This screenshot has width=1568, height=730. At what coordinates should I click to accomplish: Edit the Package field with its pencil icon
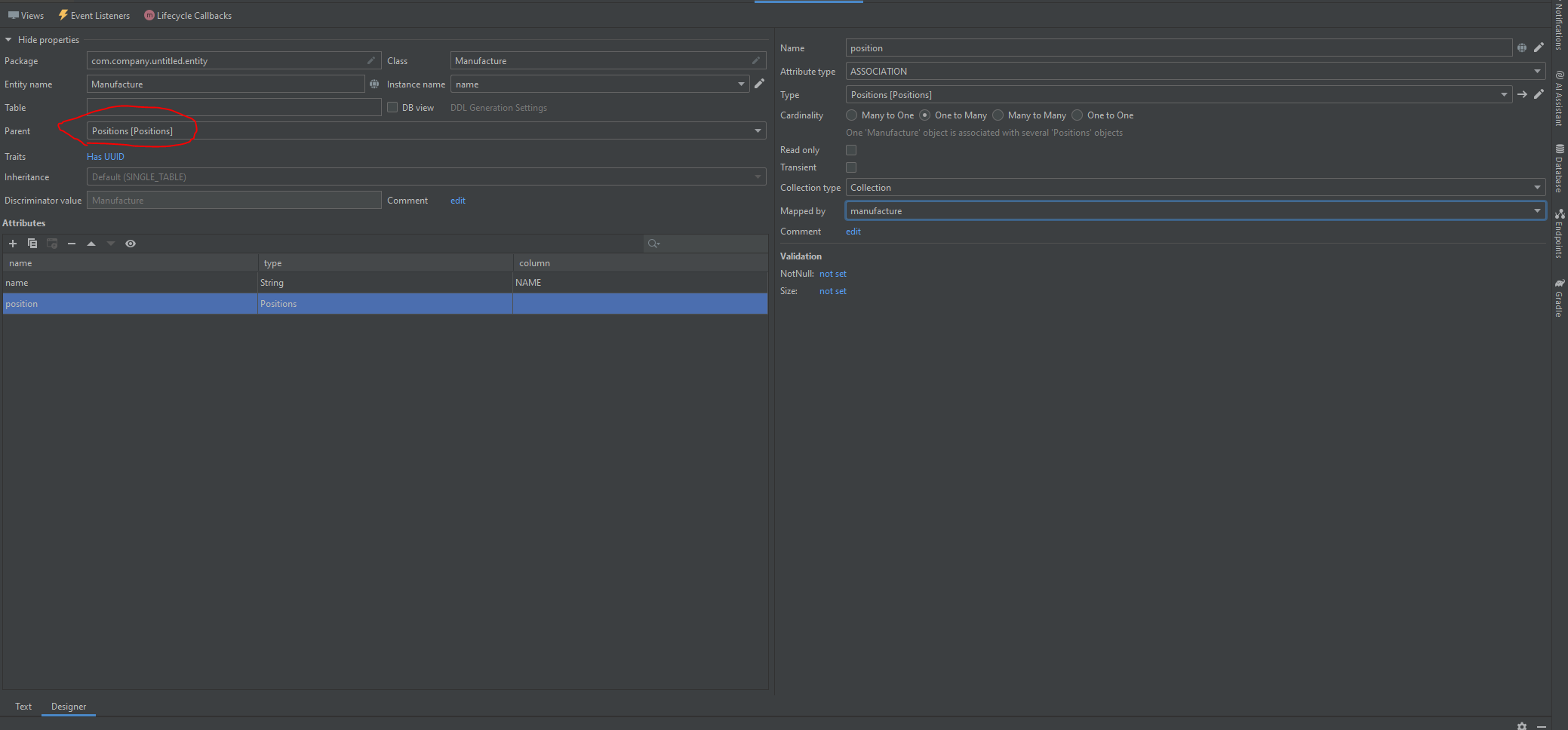click(371, 60)
